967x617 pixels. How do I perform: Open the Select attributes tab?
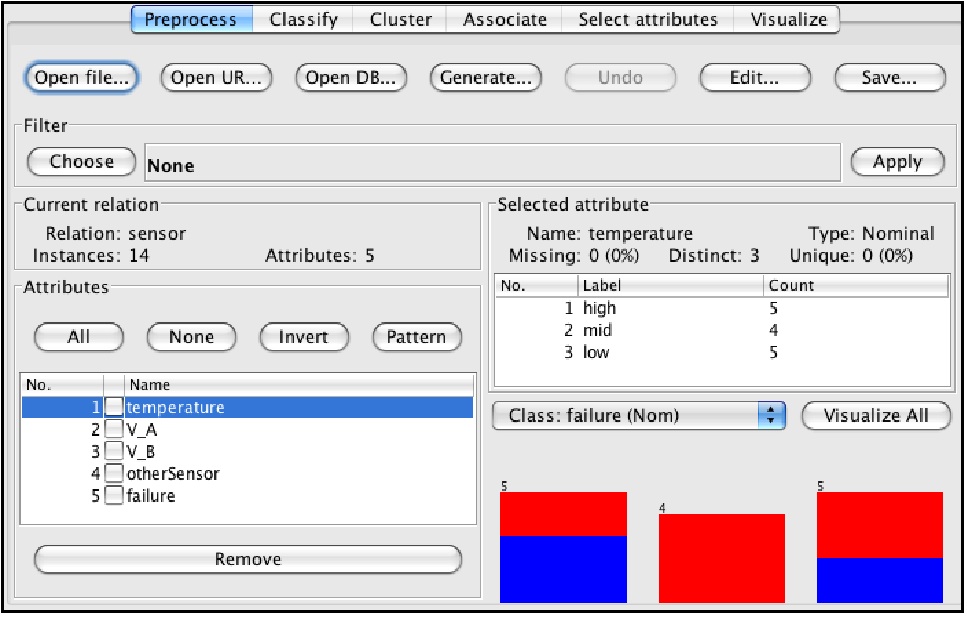pyautogui.click(x=648, y=20)
